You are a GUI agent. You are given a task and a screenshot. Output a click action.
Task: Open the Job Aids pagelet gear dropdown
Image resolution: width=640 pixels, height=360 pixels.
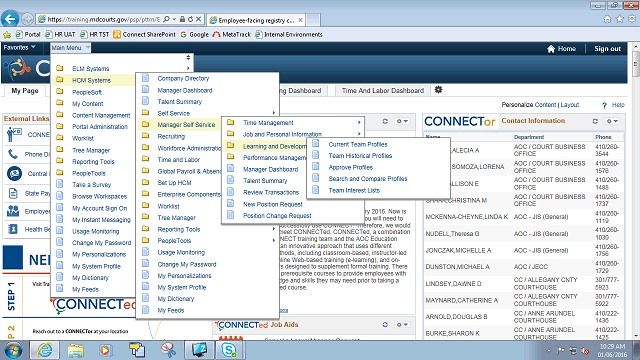[x=402, y=324]
